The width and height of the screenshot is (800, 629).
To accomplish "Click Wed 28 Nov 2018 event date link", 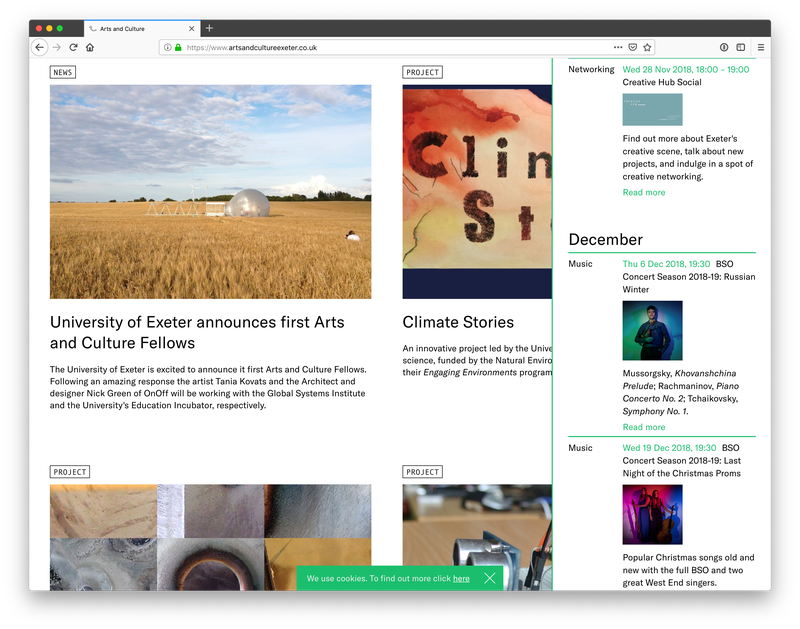I will pos(686,69).
